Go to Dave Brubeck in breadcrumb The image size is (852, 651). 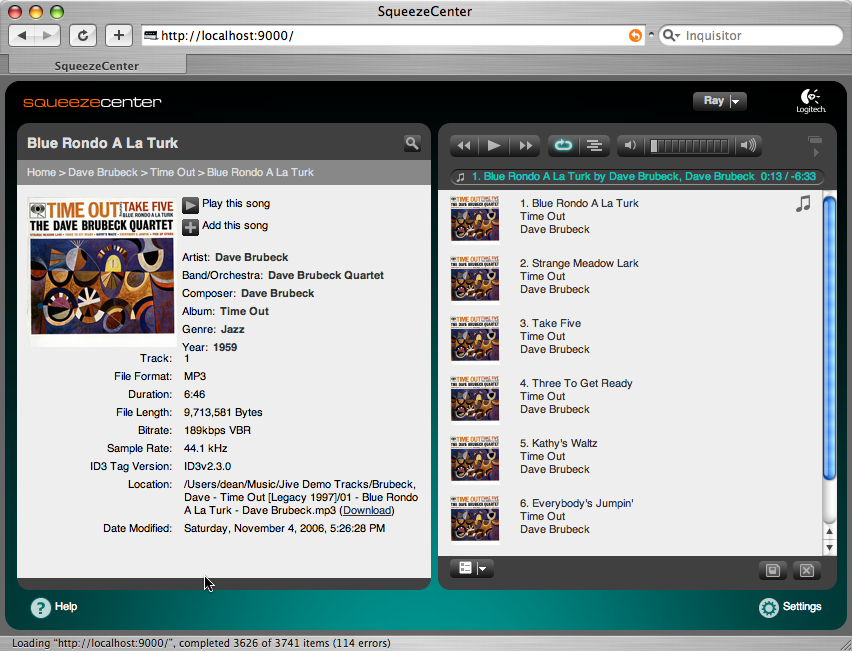click(103, 172)
